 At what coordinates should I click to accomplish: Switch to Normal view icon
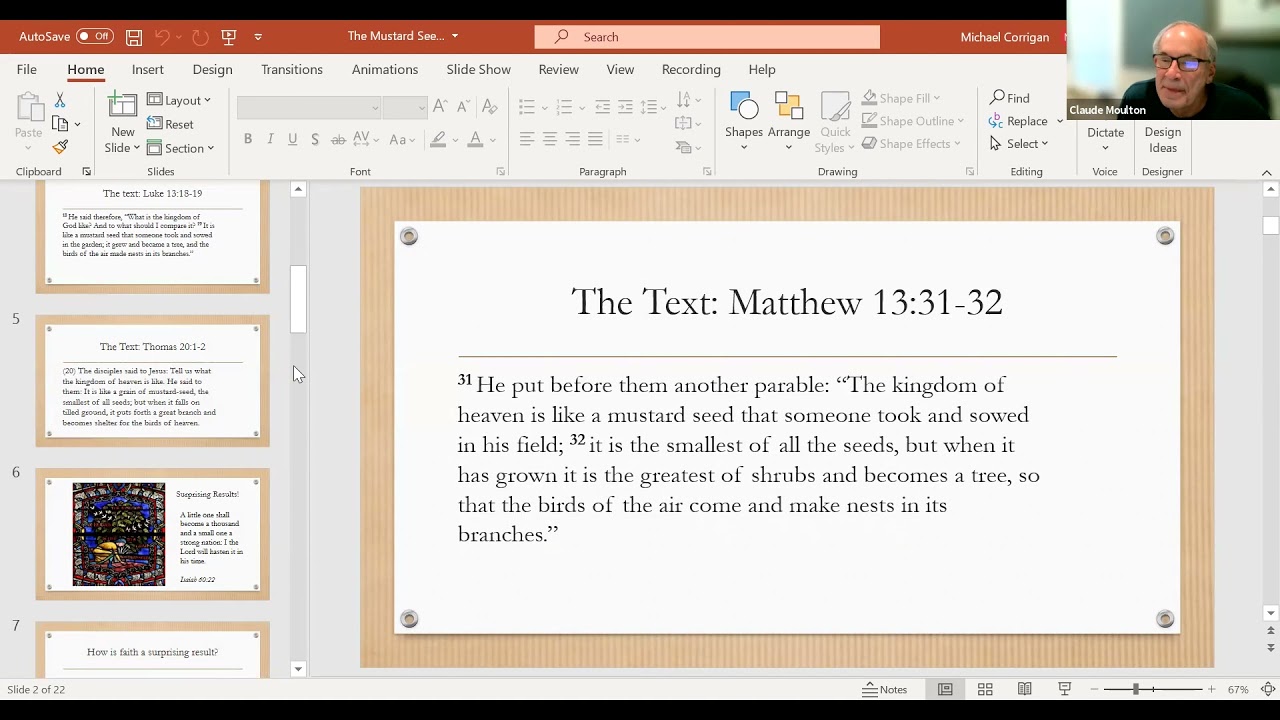click(945, 689)
